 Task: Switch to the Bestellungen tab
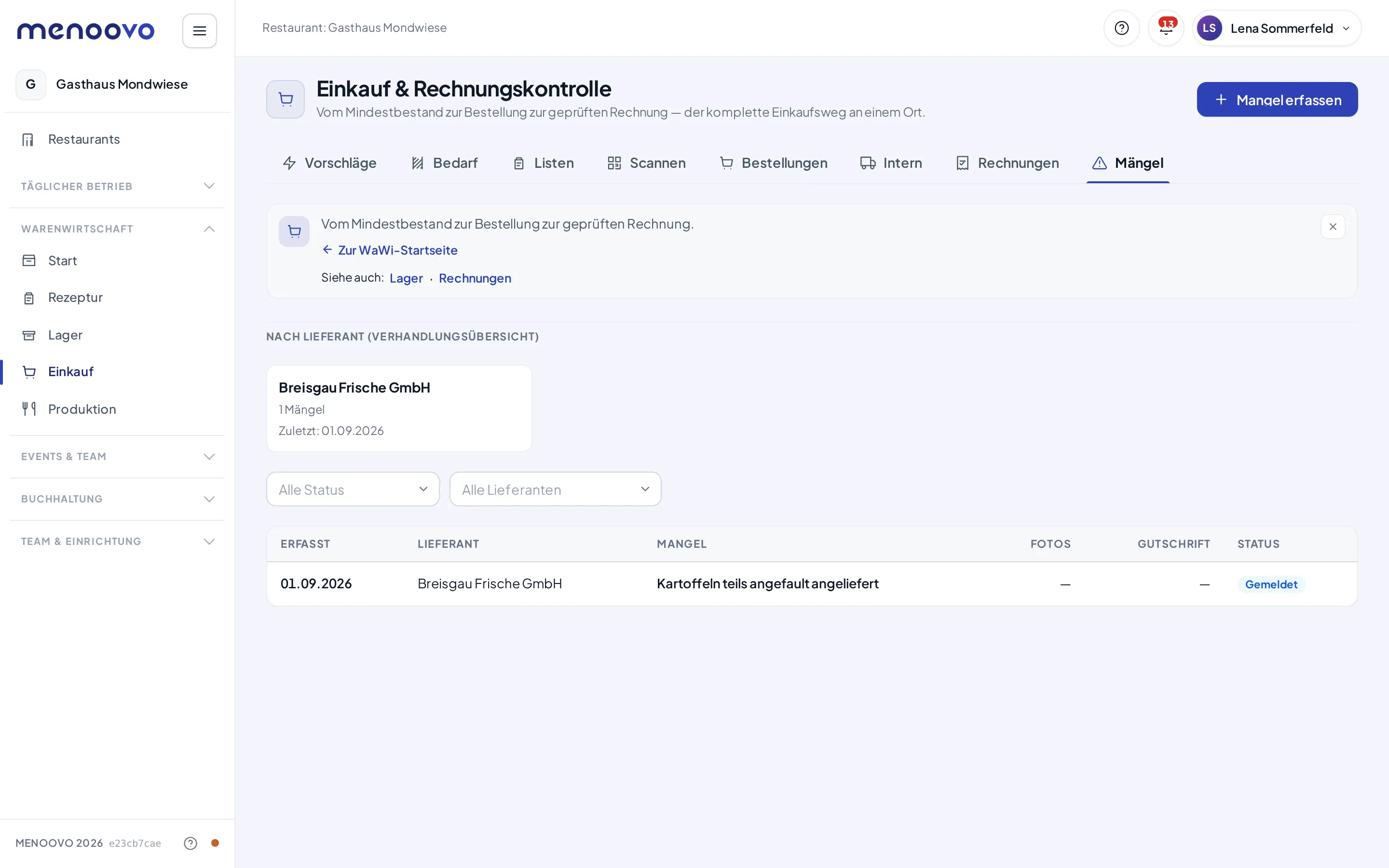pyautogui.click(x=773, y=163)
